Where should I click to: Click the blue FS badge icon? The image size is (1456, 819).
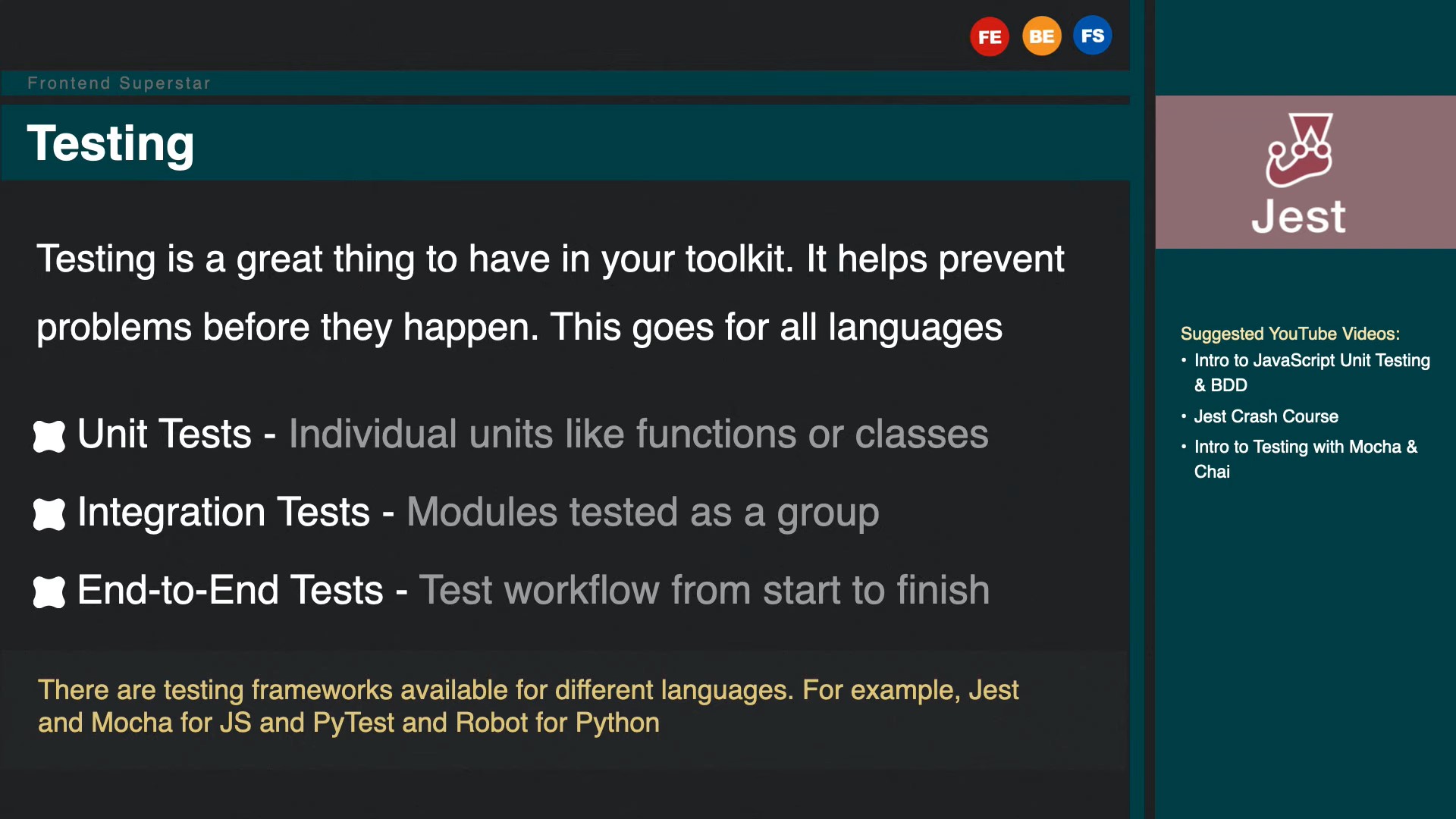[1092, 36]
